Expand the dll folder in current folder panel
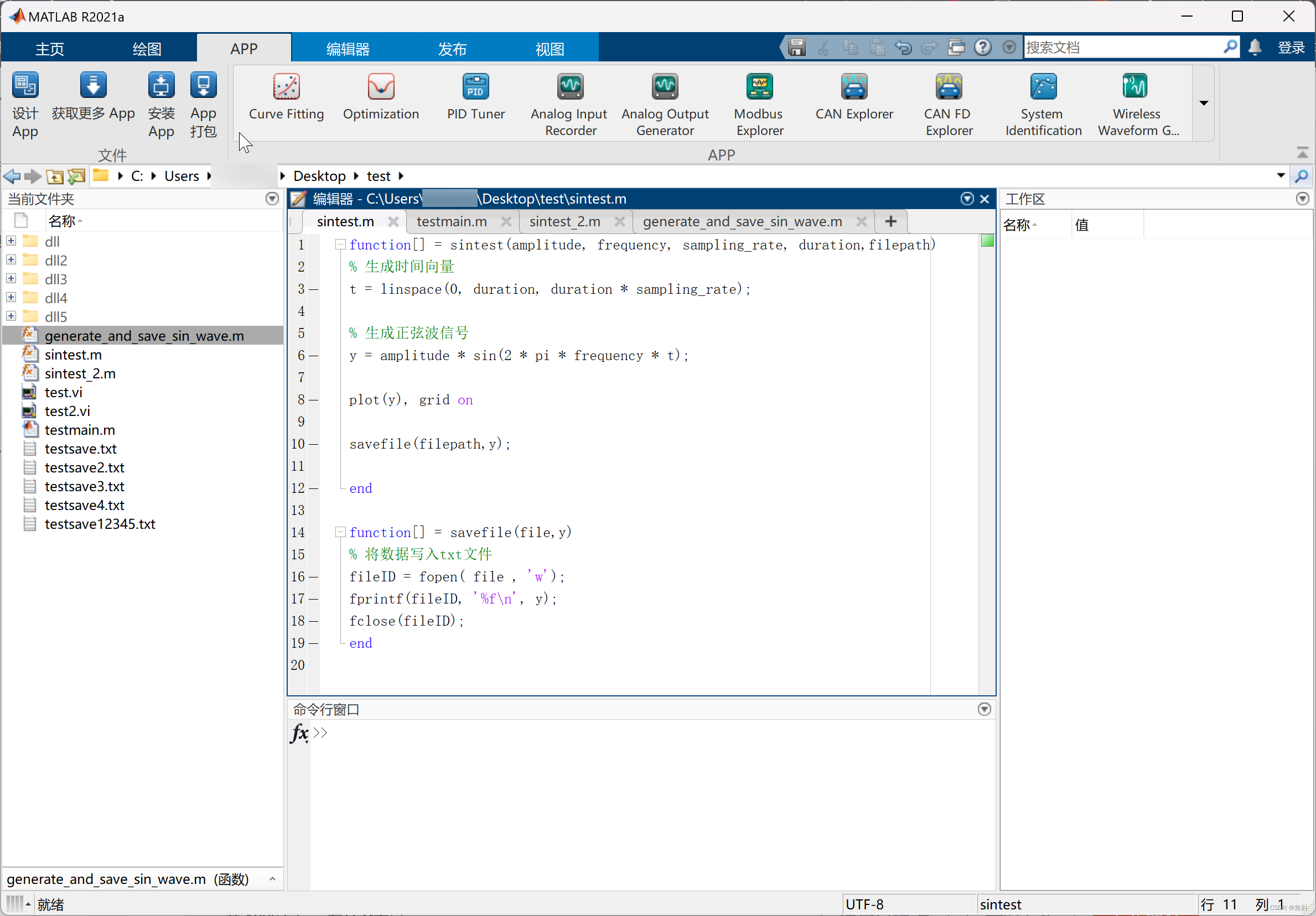 [x=11, y=241]
